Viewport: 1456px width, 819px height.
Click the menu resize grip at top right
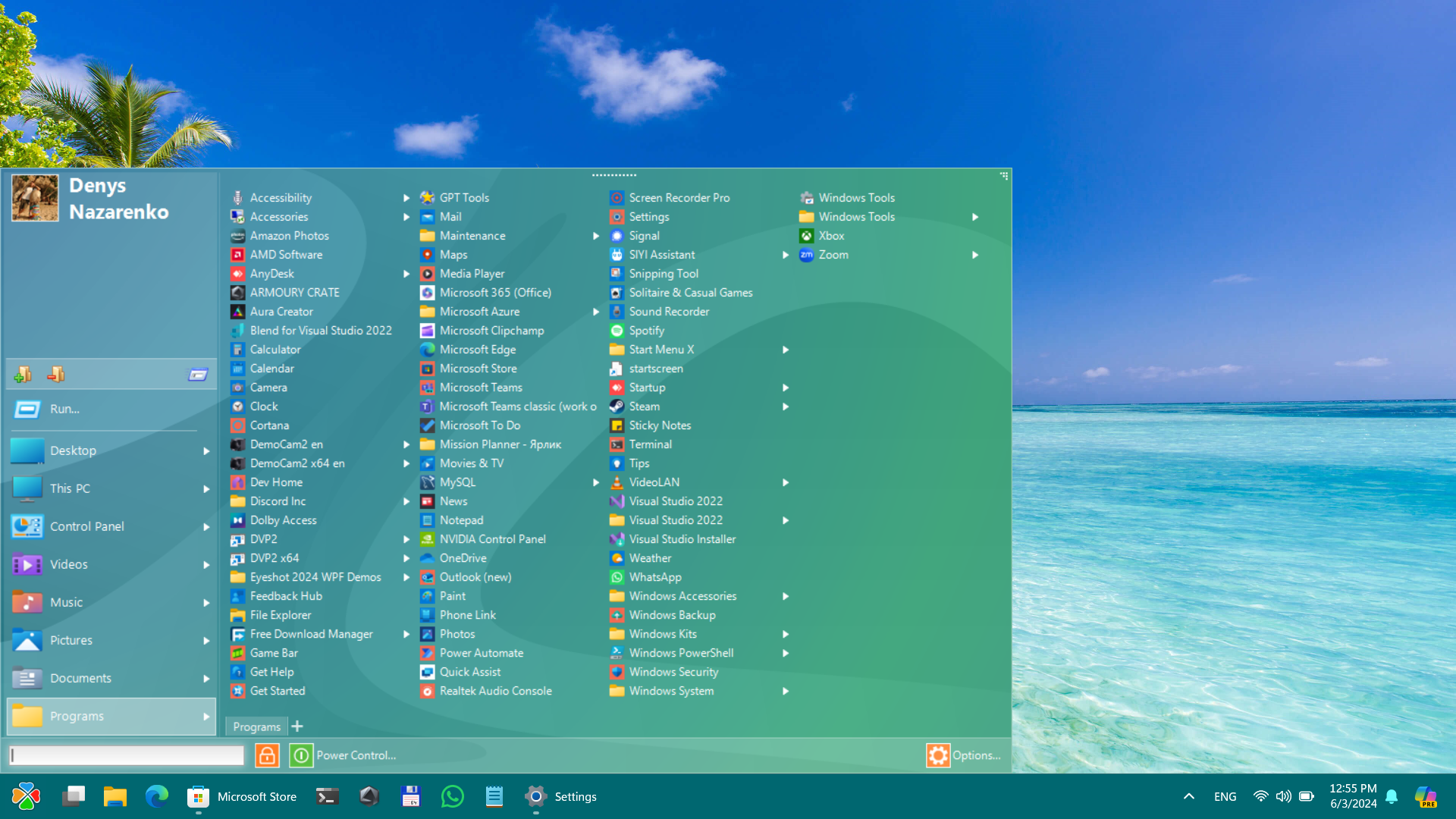[x=1004, y=176]
